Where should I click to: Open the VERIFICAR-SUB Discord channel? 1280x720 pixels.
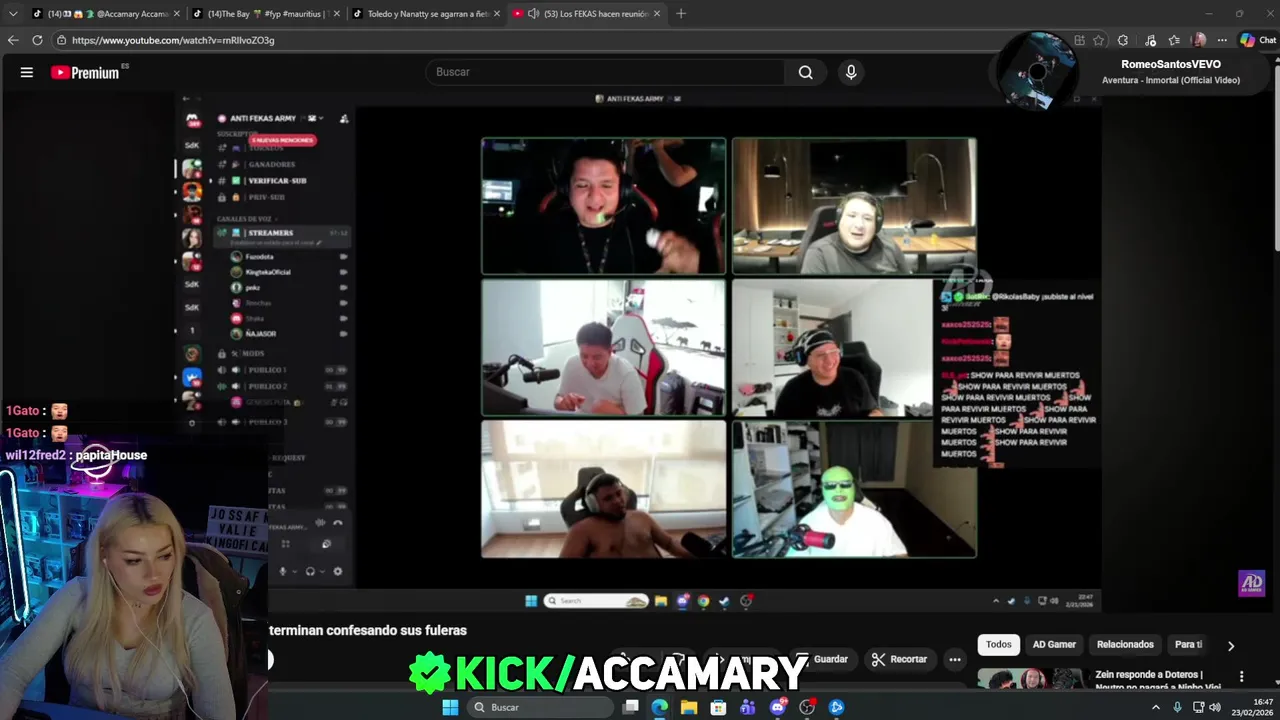click(276, 181)
